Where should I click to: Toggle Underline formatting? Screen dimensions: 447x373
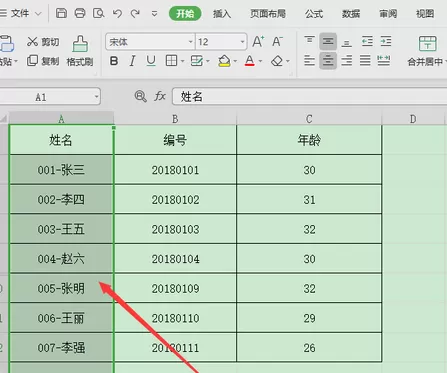(x=151, y=61)
